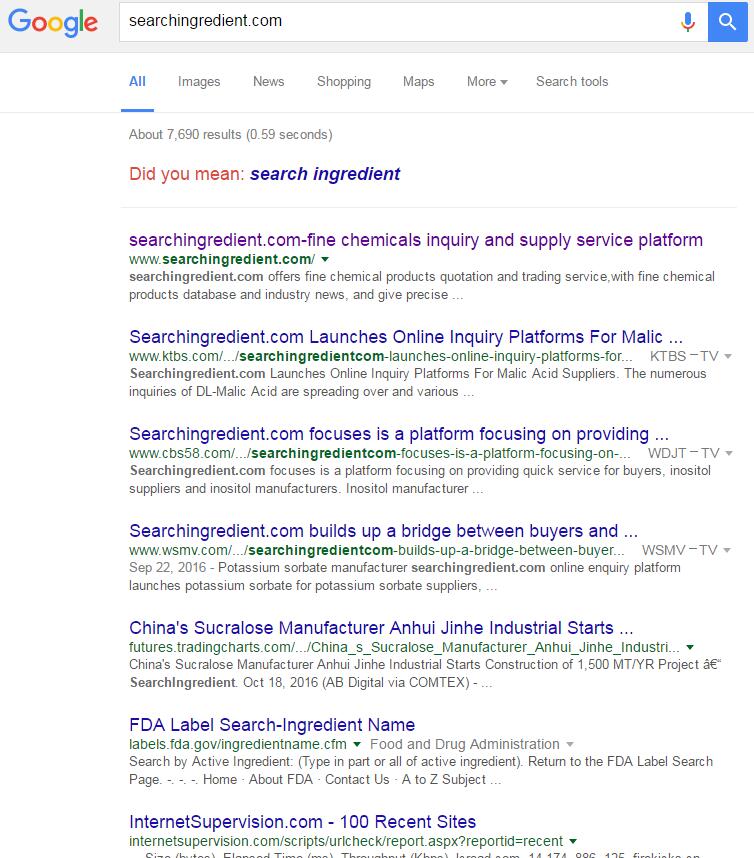Screen dimensions: 754x858
Task: Click 'About 7,690 results' stats text
Action: click(x=230, y=135)
